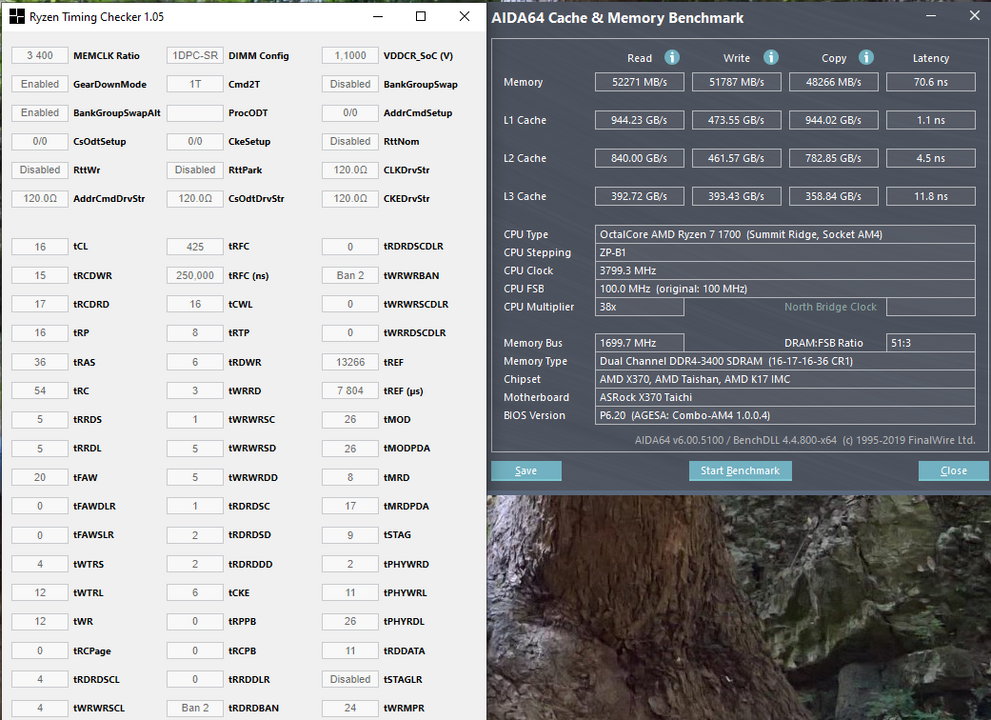Click the Memory Latency 70.6 ns value
Image resolution: width=991 pixels, height=720 pixels.
[x=930, y=82]
